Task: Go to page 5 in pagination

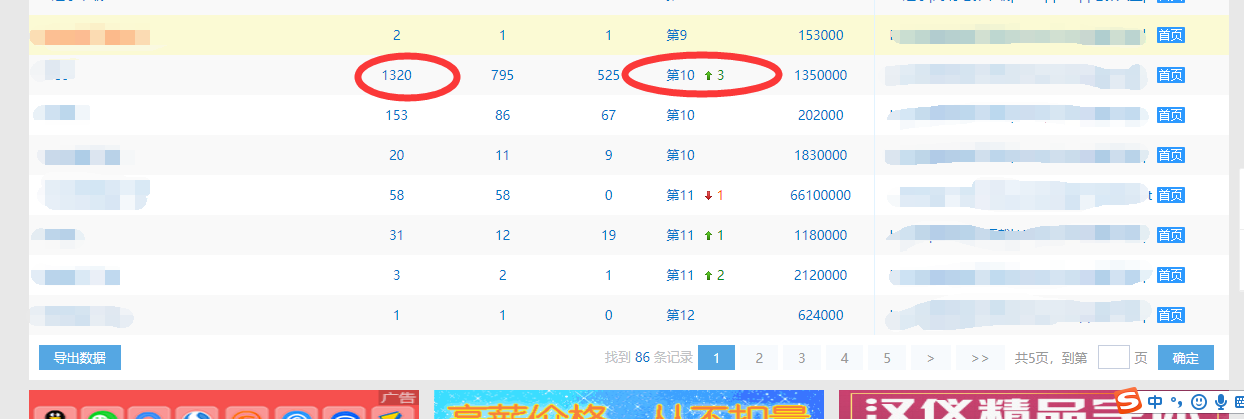Action: pos(888,358)
